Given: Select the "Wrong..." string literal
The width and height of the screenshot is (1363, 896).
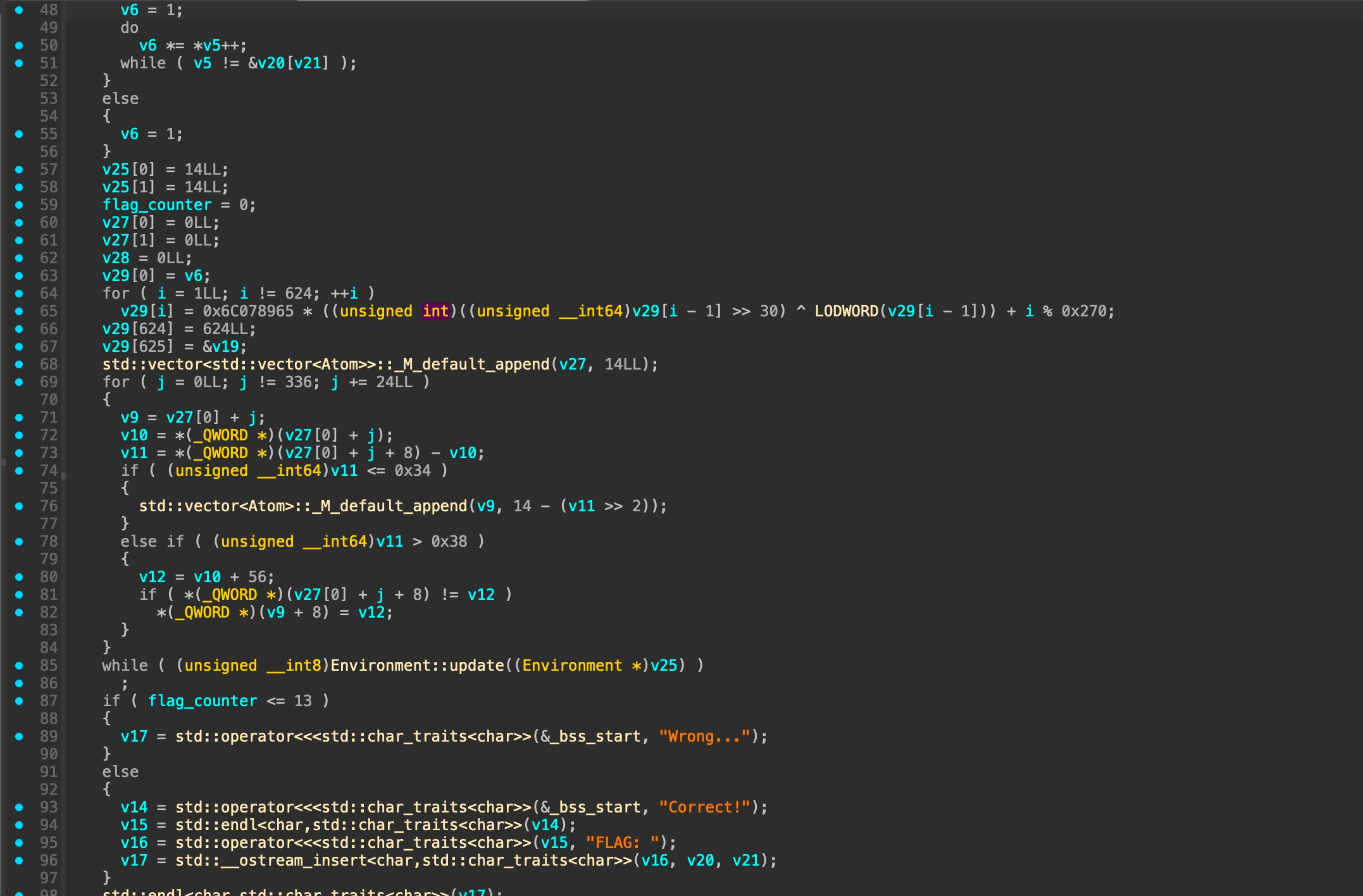Looking at the screenshot, I should pyautogui.click(x=704, y=737).
